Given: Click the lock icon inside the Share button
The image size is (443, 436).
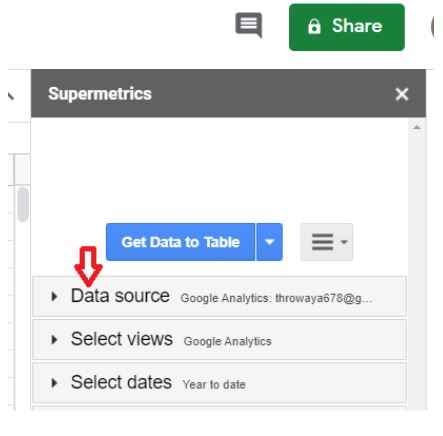Looking at the screenshot, I should point(314,26).
